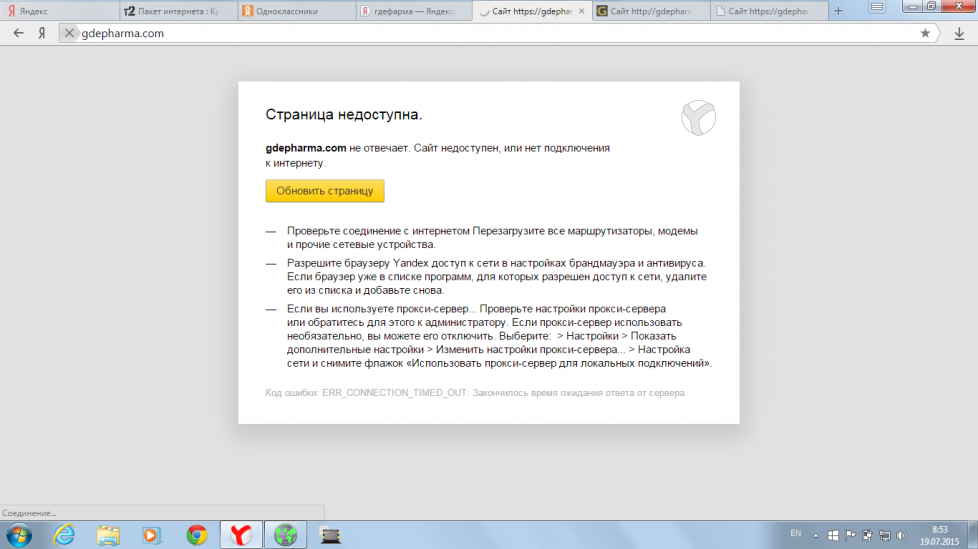
Task: Show hidden system tray icons
Action: click(816, 535)
